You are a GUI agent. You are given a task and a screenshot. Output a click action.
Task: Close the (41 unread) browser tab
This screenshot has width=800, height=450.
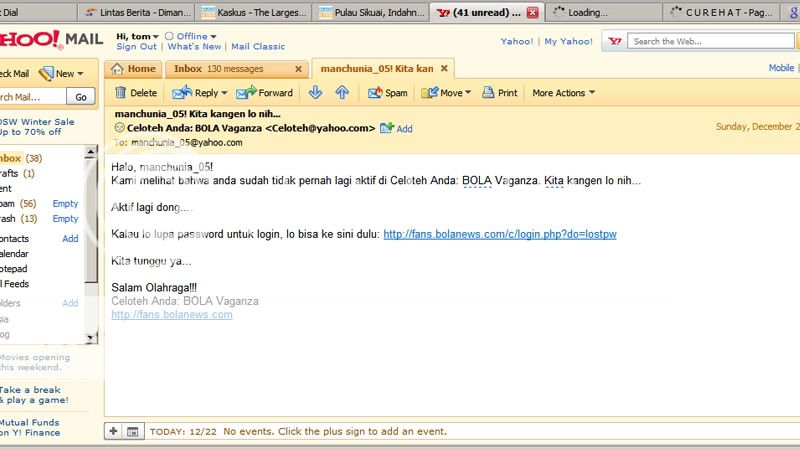pyautogui.click(x=532, y=13)
